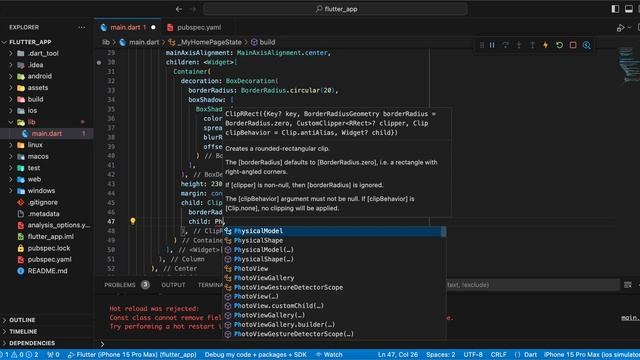Click the debug Step Over button
The height and width of the screenshot is (360, 640).
tap(506, 45)
